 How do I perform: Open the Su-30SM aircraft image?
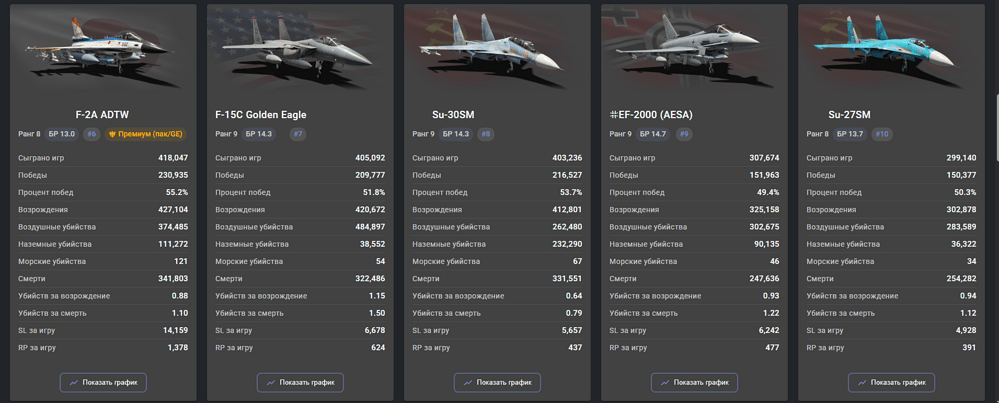pyautogui.click(x=490, y=48)
